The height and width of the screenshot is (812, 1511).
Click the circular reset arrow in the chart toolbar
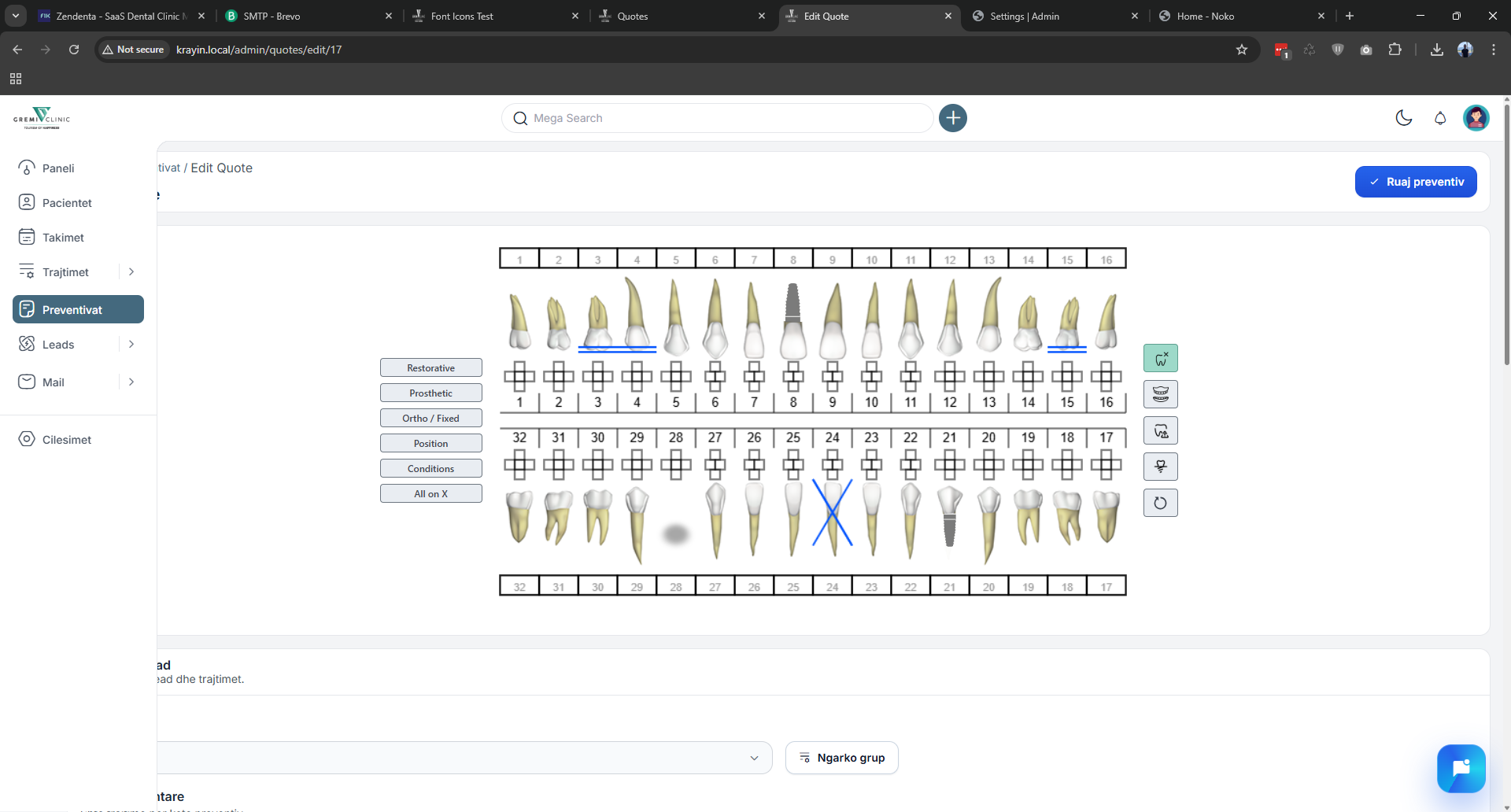(1160, 504)
